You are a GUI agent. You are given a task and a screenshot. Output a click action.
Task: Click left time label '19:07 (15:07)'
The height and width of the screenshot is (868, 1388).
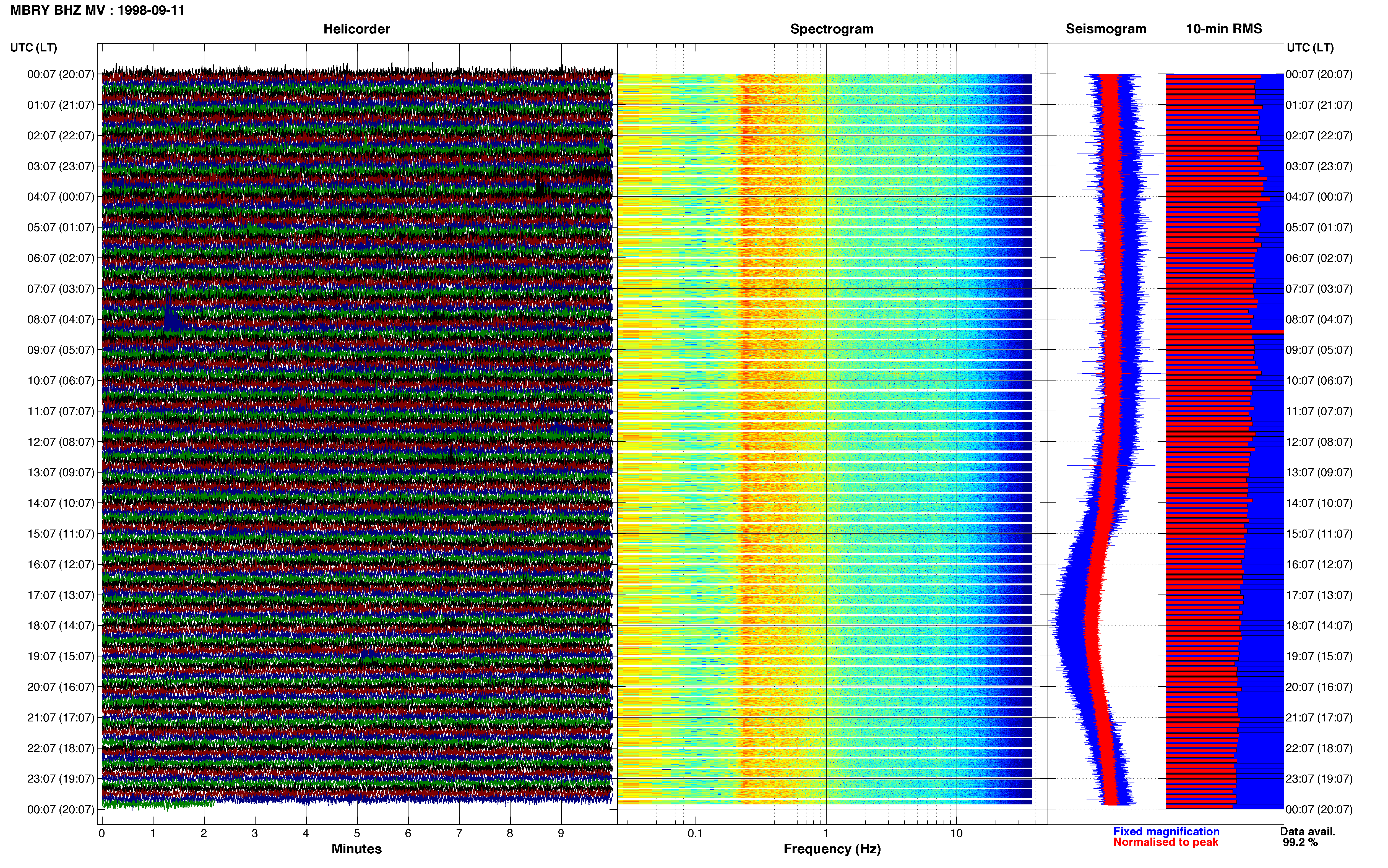[61, 656]
